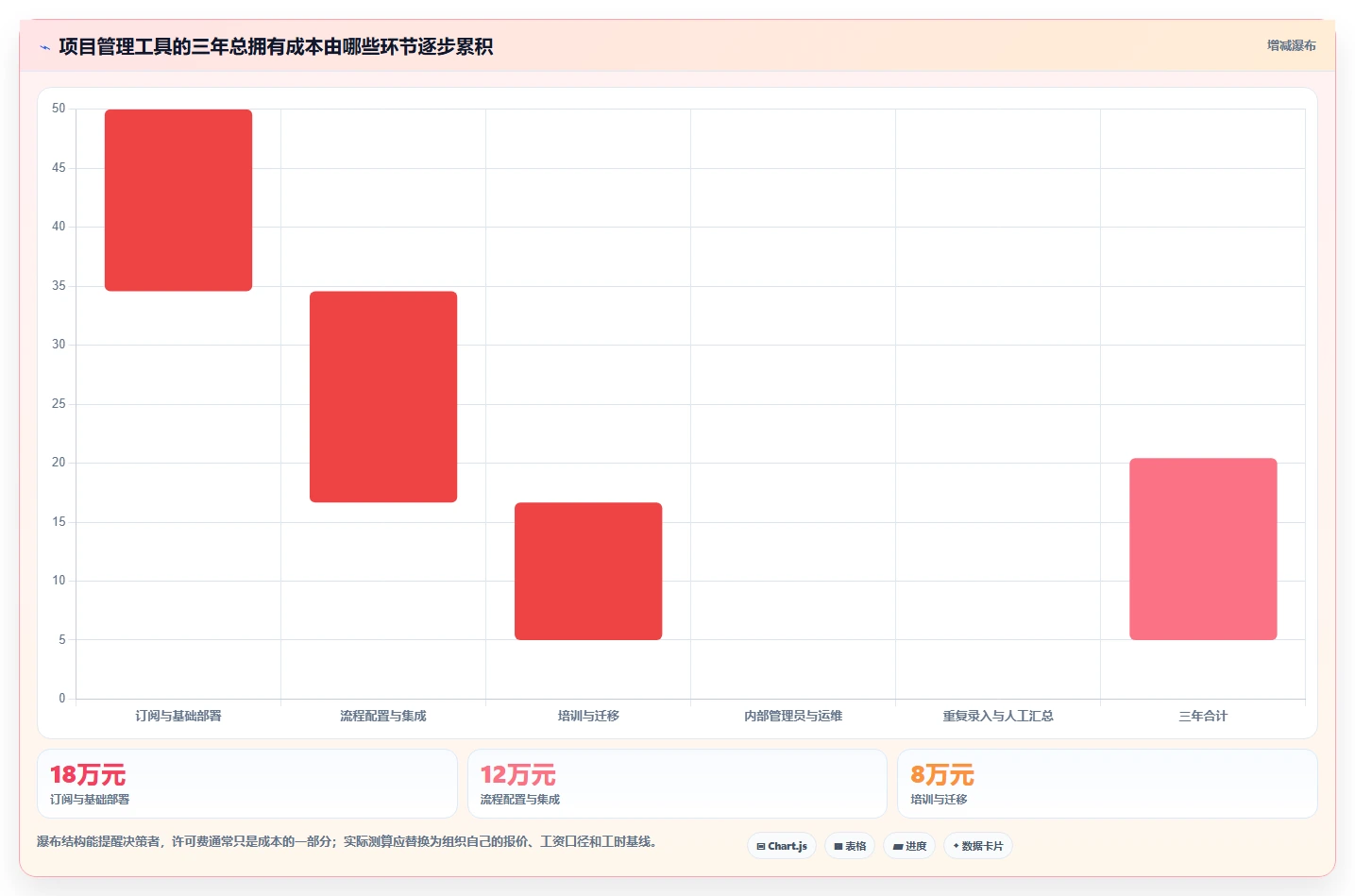The height and width of the screenshot is (896, 1355).
Task: Click the y-axis value 5
Action: [62, 640]
